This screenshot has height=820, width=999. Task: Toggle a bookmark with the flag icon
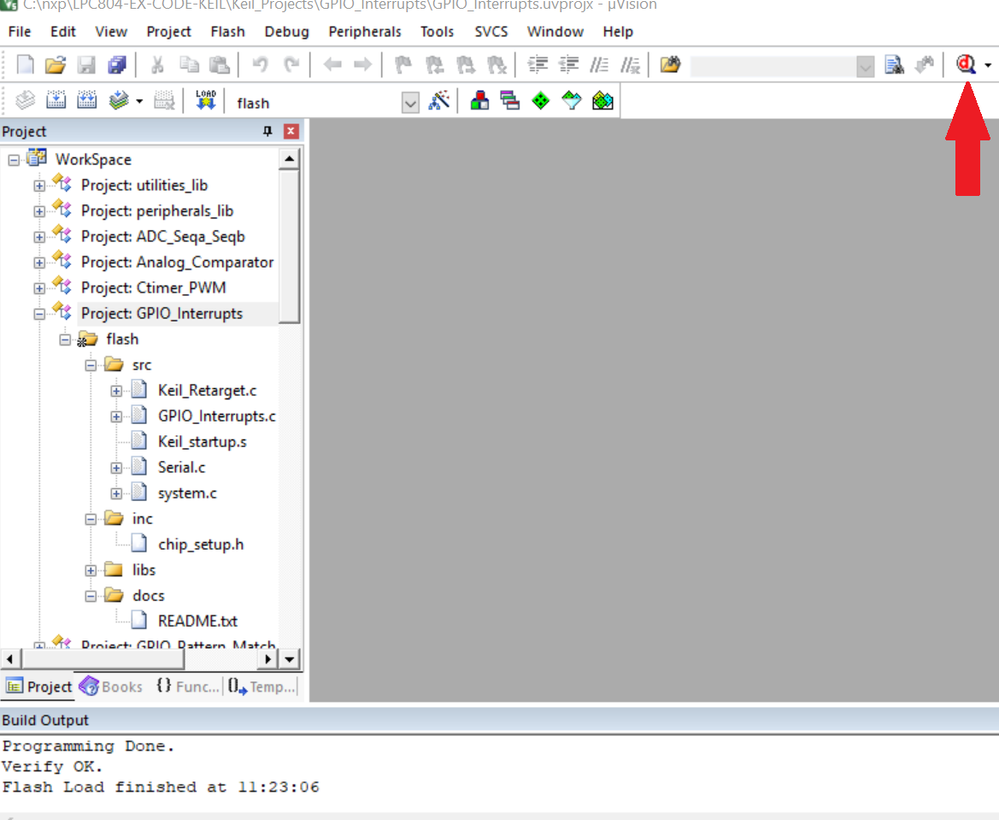(404, 64)
